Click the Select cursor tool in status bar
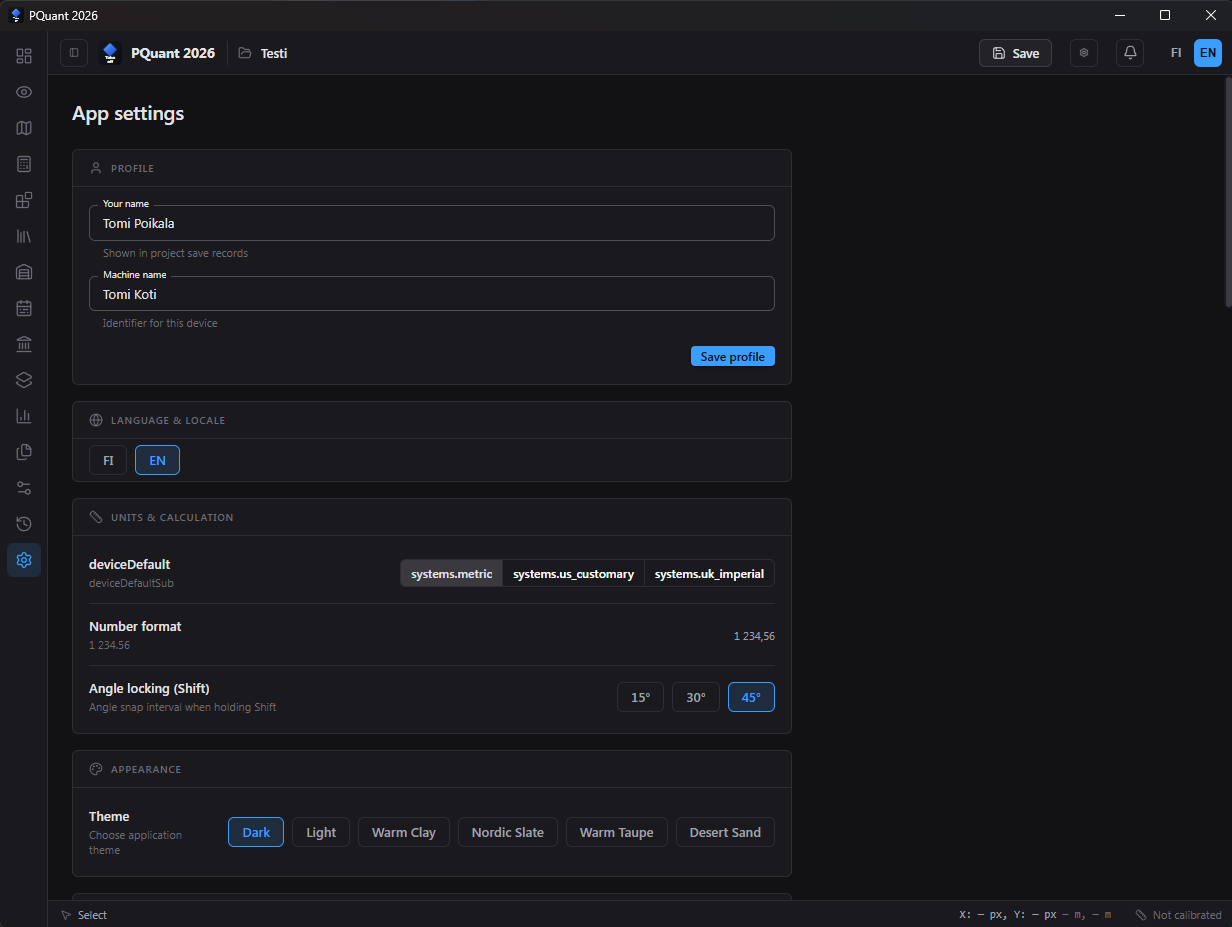 point(84,915)
